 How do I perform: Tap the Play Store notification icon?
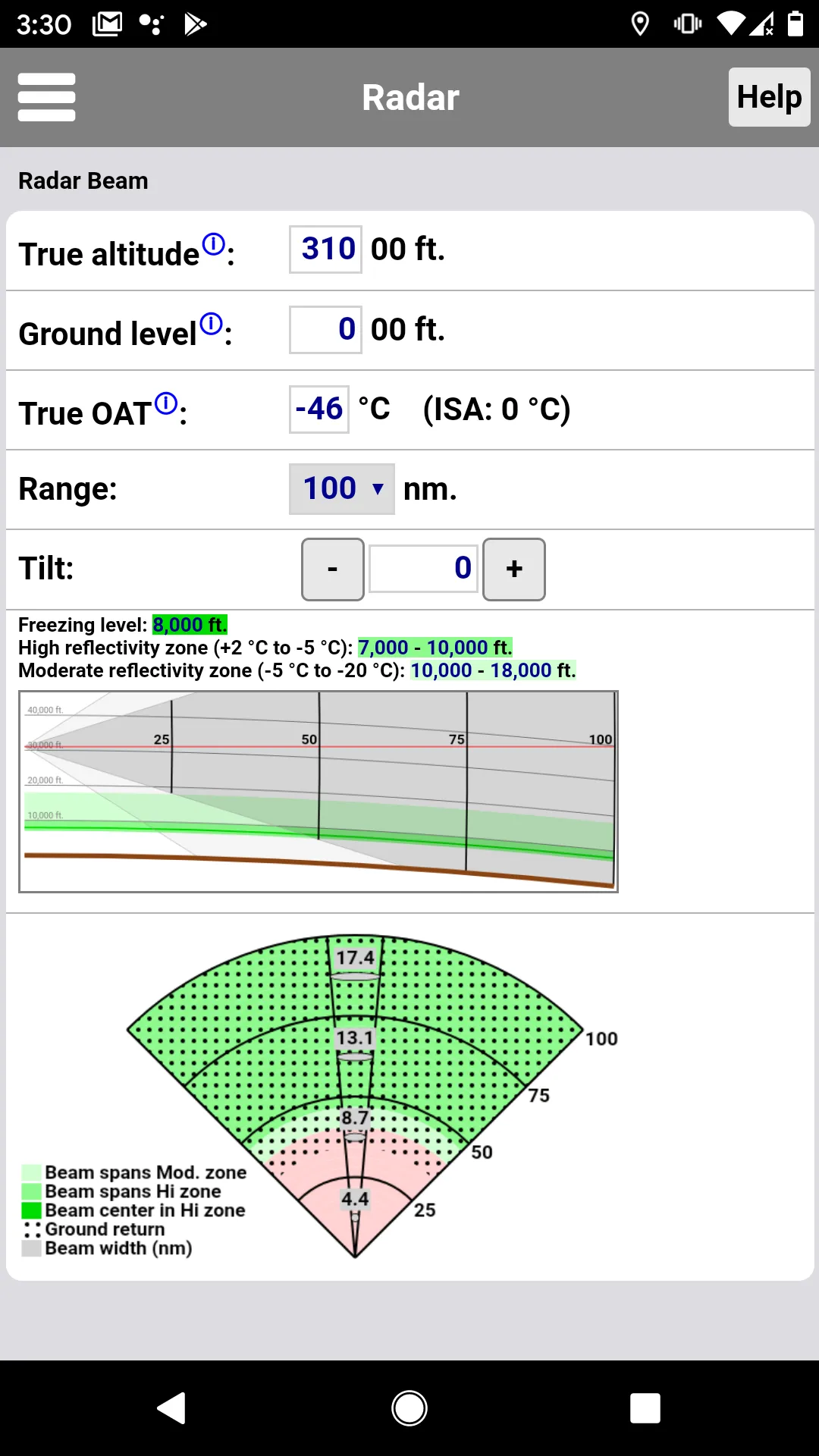click(196, 24)
